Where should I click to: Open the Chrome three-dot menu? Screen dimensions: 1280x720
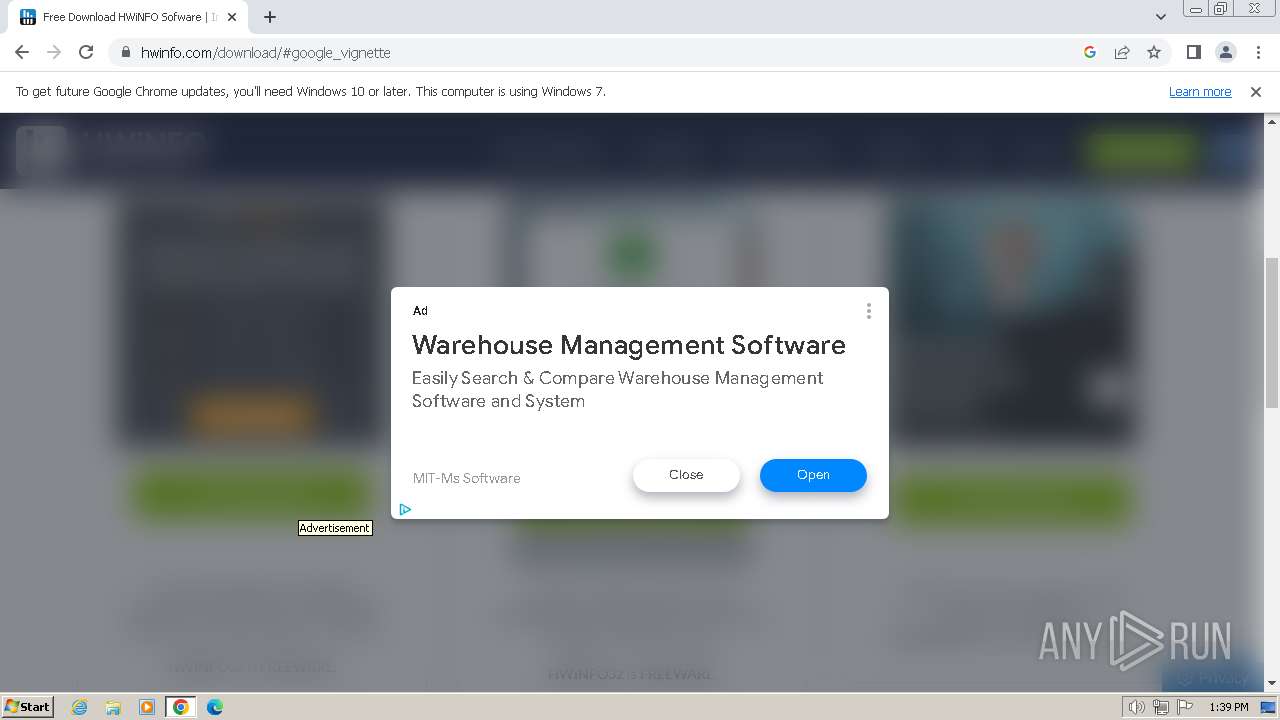[x=1258, y=52]
